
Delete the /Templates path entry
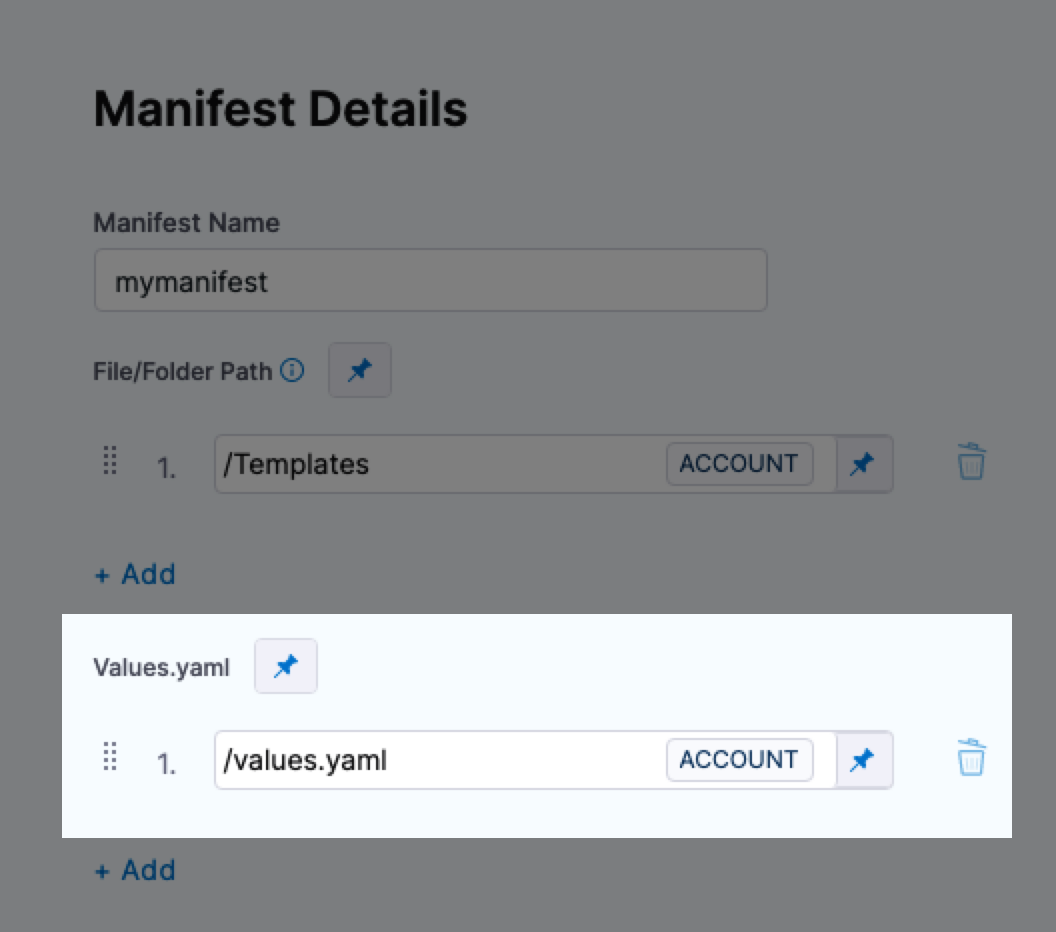pyautogui.click(x=971, y=463)
